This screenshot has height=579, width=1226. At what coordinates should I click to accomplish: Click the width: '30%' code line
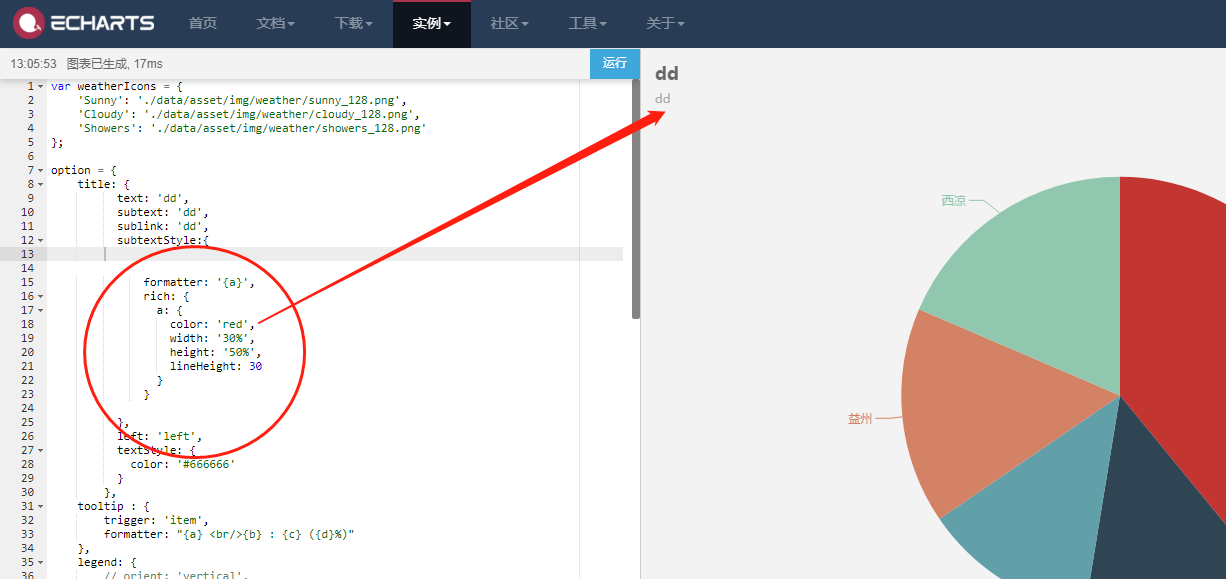point(216,338)
